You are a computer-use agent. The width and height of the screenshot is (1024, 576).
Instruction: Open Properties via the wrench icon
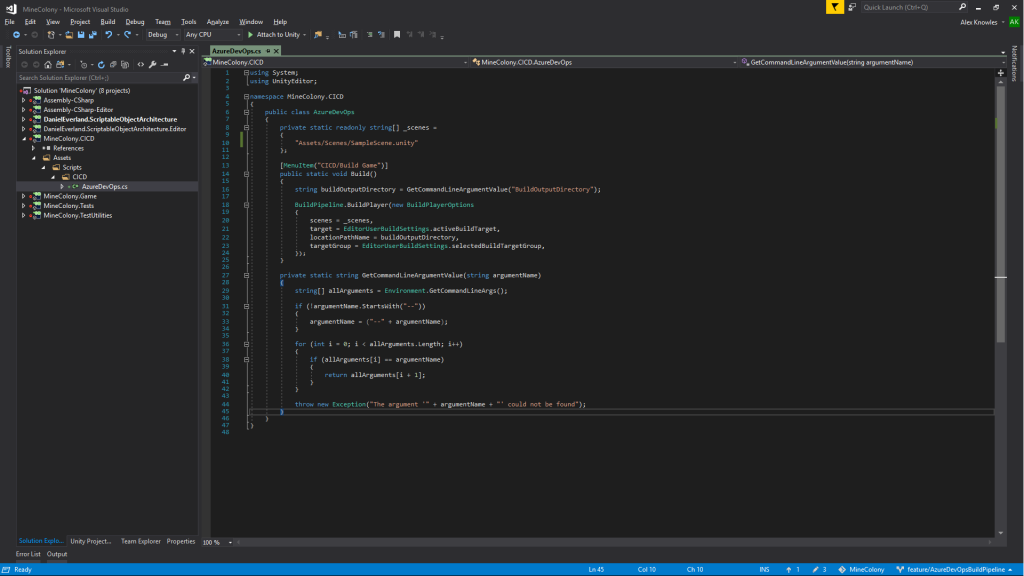[152, 64]
